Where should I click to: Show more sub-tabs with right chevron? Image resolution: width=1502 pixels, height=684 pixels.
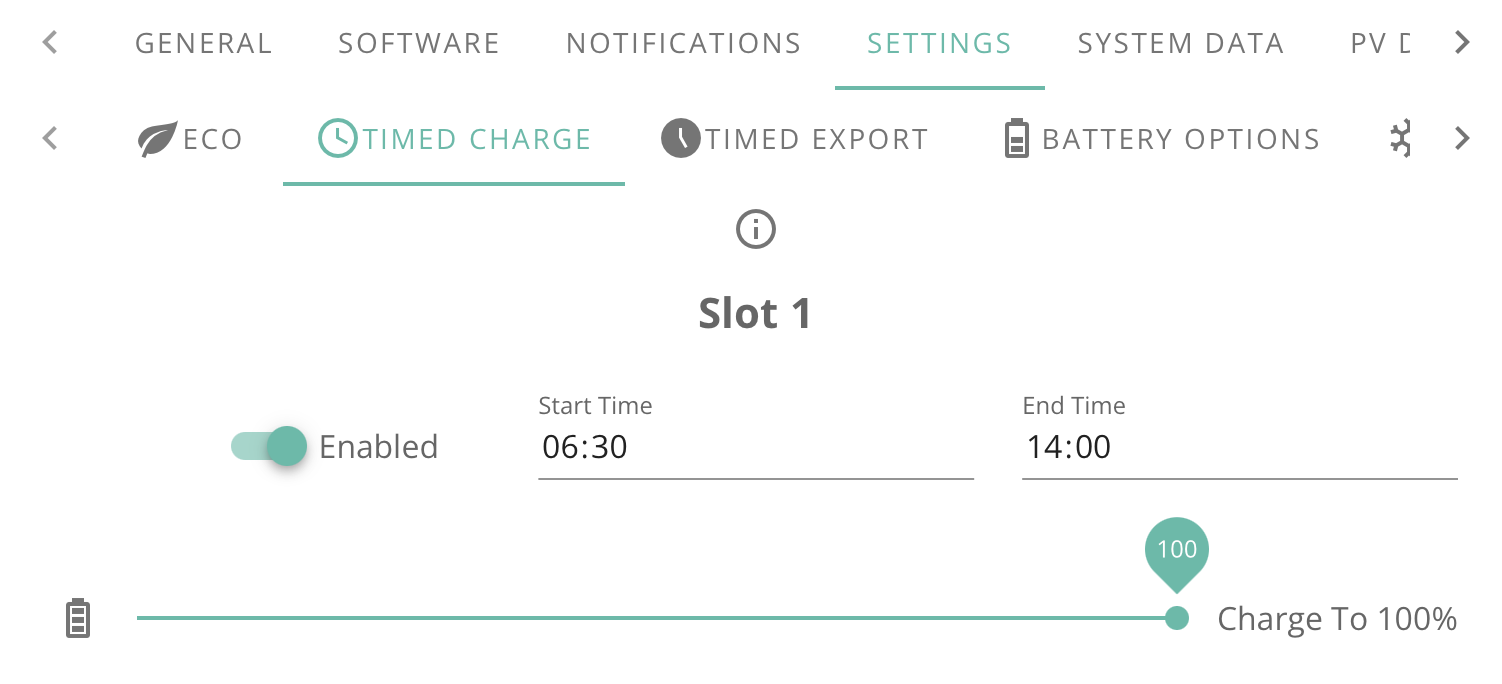point(1462,138)
